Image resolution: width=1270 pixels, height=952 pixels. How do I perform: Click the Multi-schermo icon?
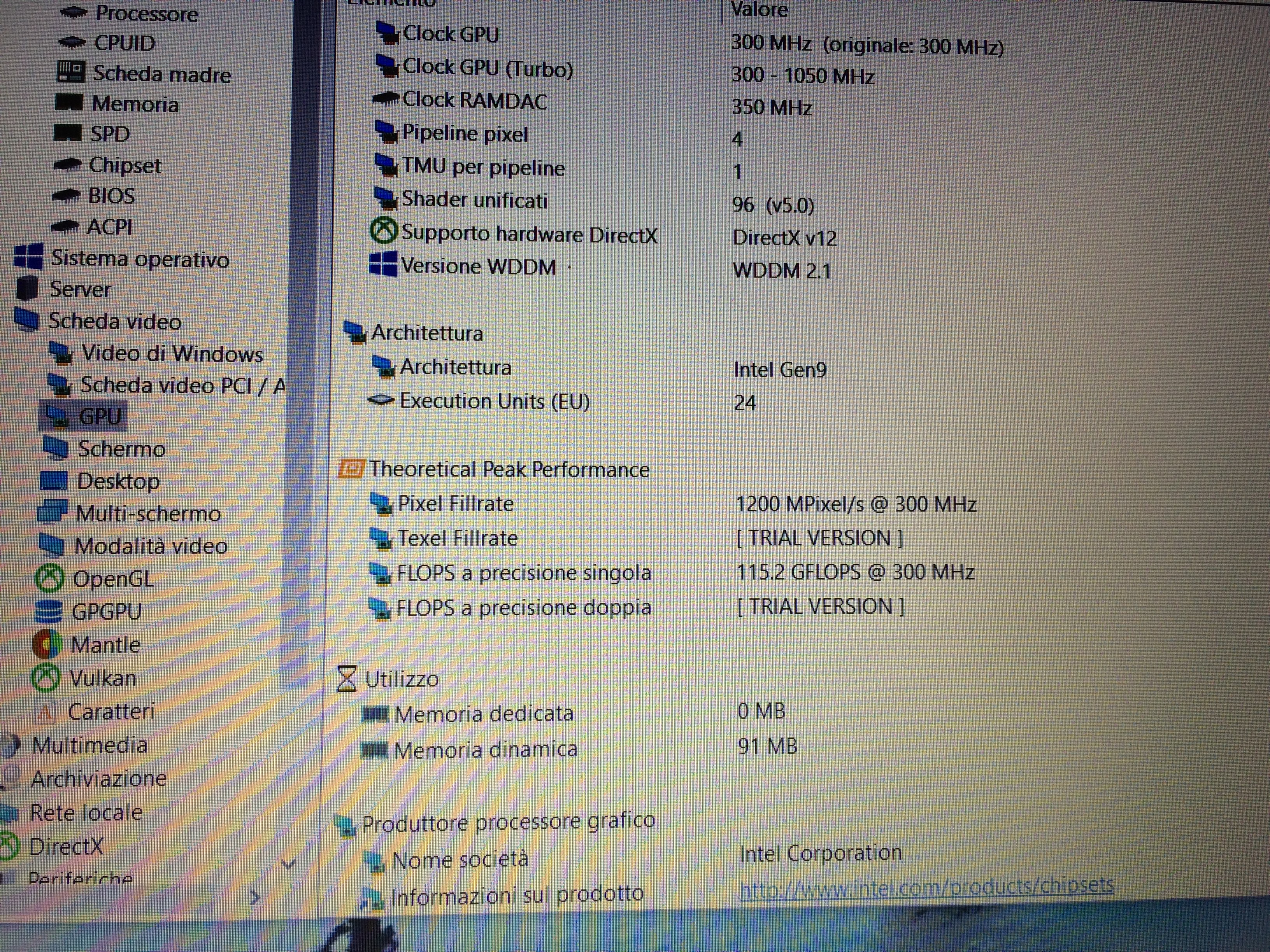52,512
